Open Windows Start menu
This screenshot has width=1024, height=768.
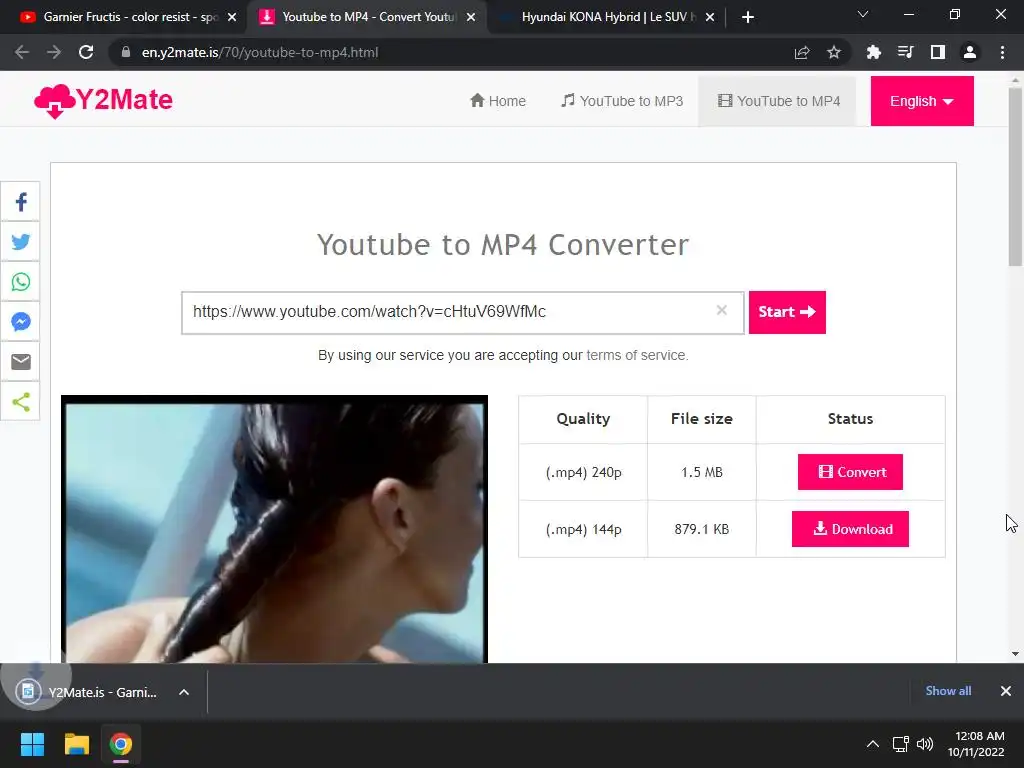[x=32, y=744]
